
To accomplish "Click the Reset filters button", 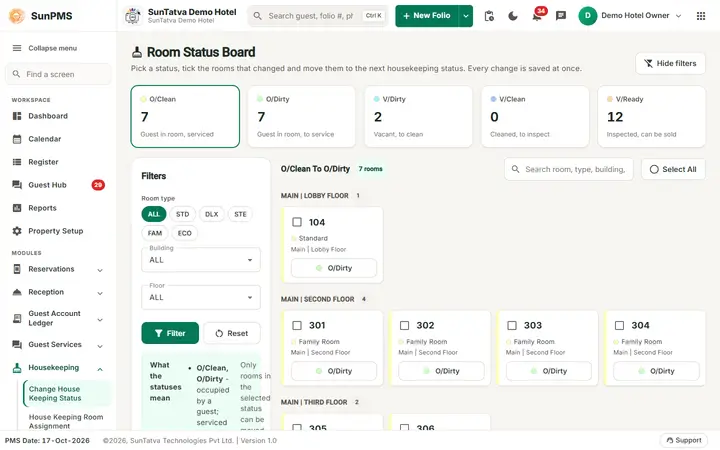I will pos(231,333).
